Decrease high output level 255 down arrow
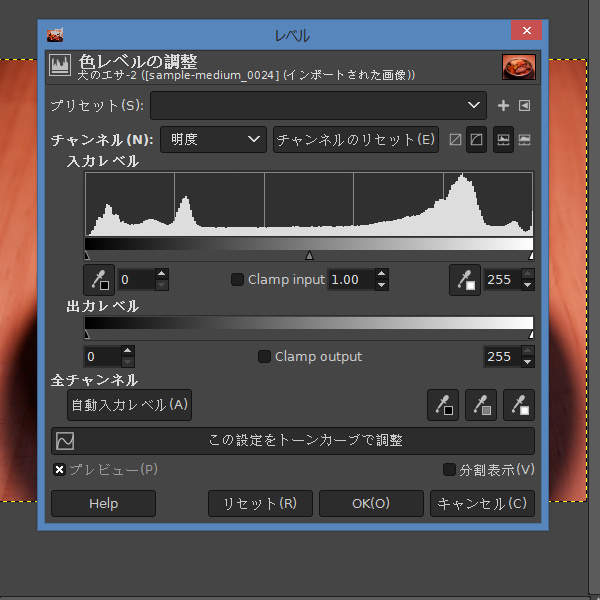The width and height of the screenshot is (600, 600). tap(528, 362)
